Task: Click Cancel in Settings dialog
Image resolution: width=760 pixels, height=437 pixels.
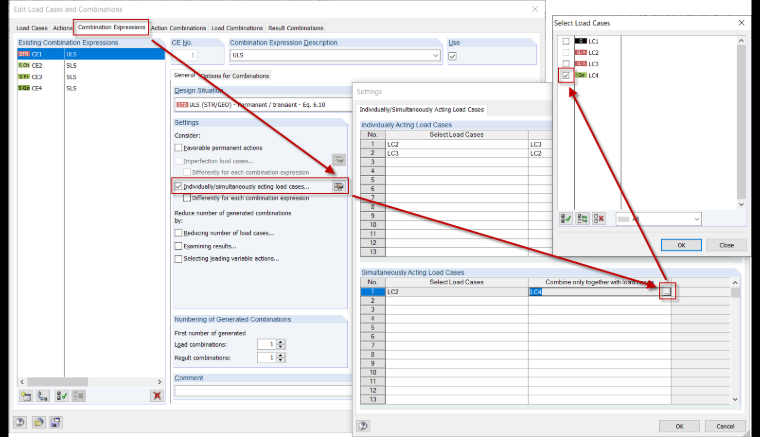Action: [x=725, y=426]
